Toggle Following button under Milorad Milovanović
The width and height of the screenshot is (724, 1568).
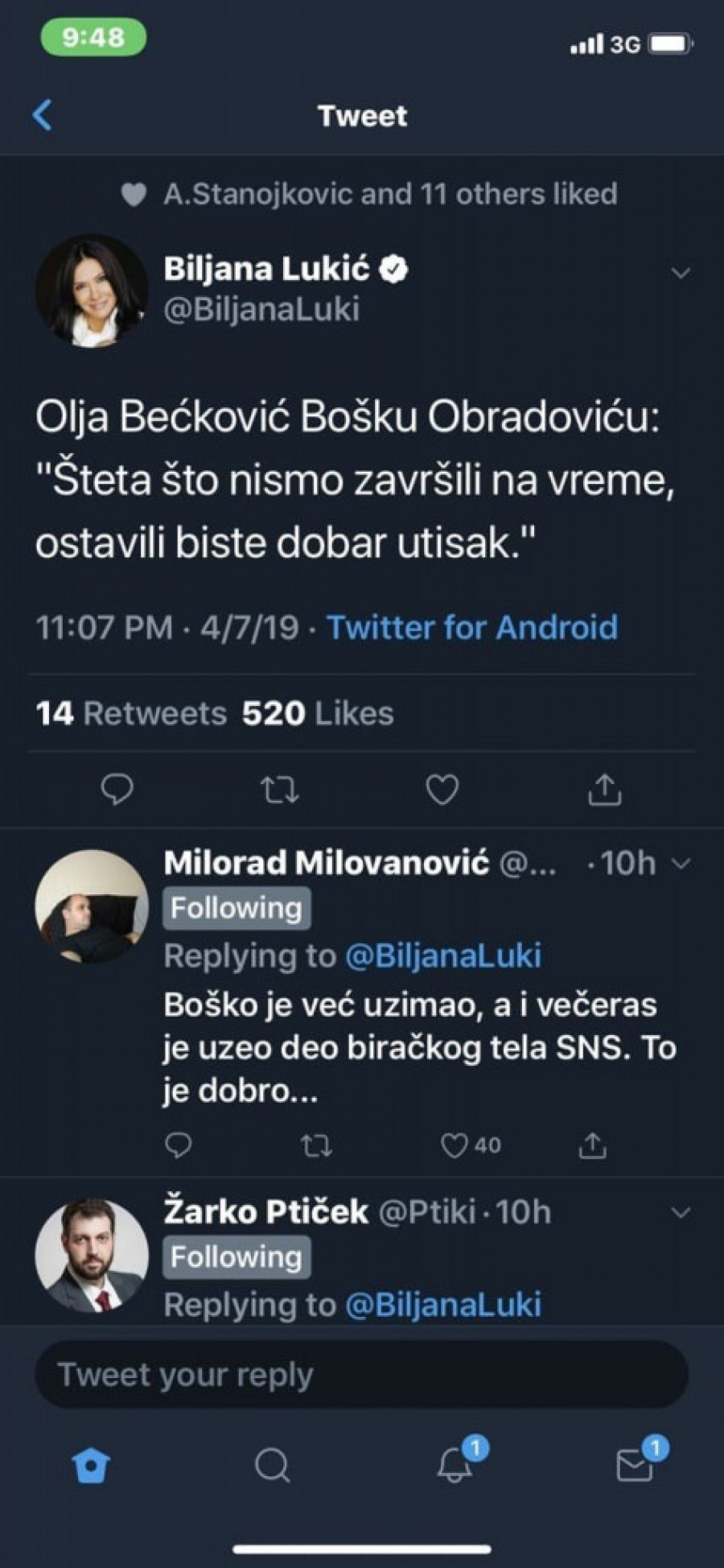pos(237,909)
